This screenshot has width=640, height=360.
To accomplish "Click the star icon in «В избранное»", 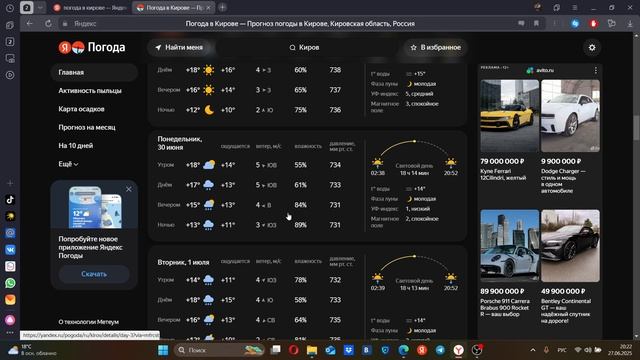I will pyautogui.click(x=413, y=48).
